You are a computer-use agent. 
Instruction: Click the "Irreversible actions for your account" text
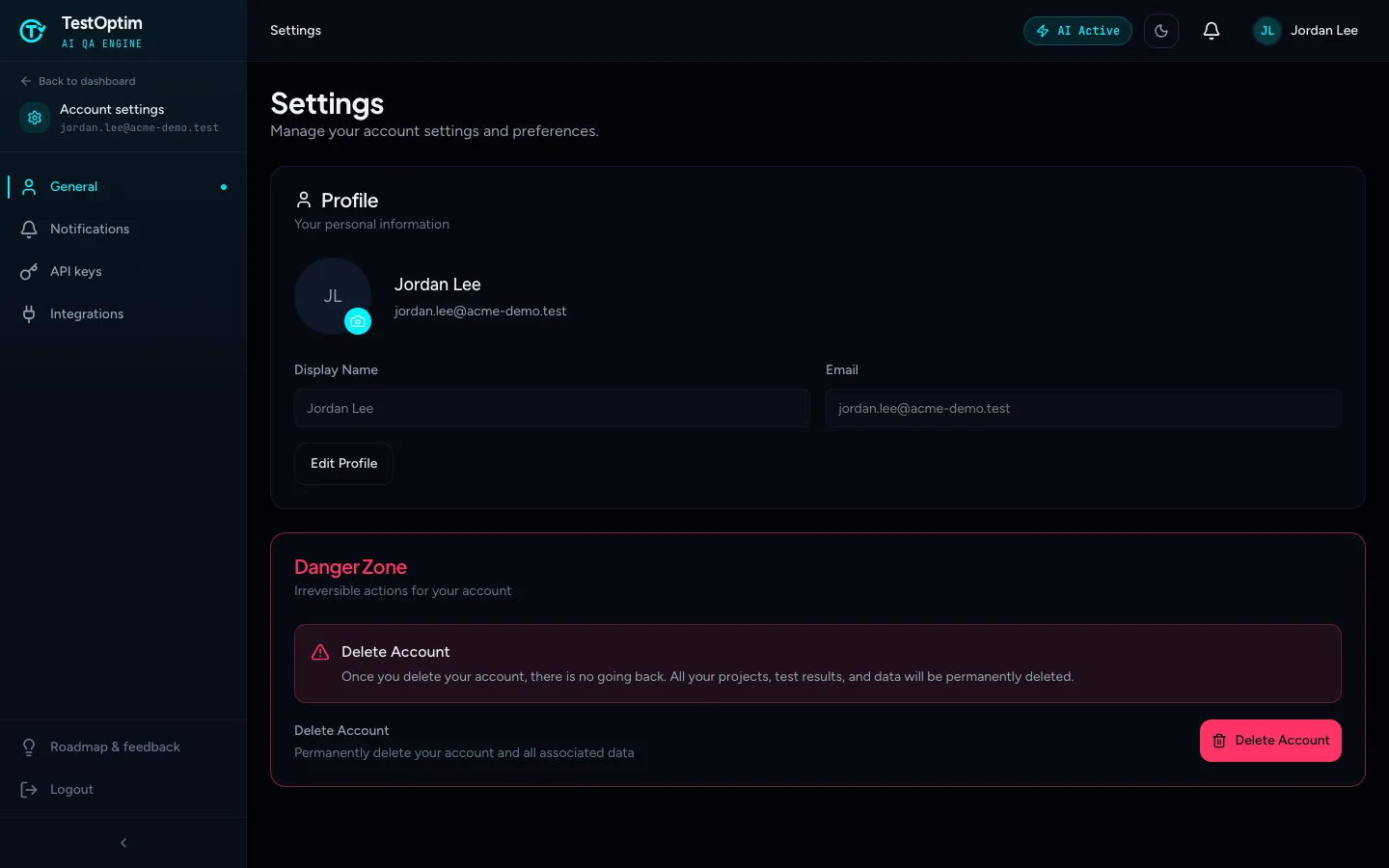coord(402,590)
